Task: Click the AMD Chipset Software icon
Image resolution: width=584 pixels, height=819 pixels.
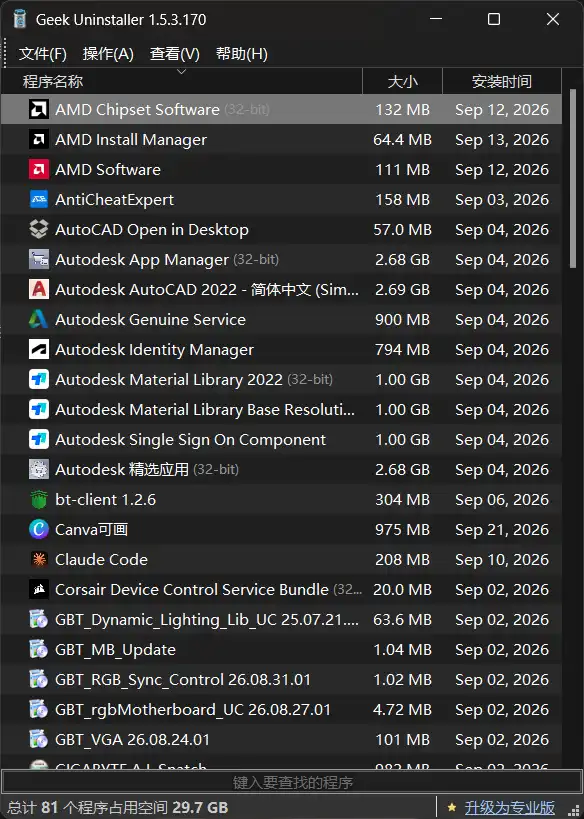Action: click(39, 110)
